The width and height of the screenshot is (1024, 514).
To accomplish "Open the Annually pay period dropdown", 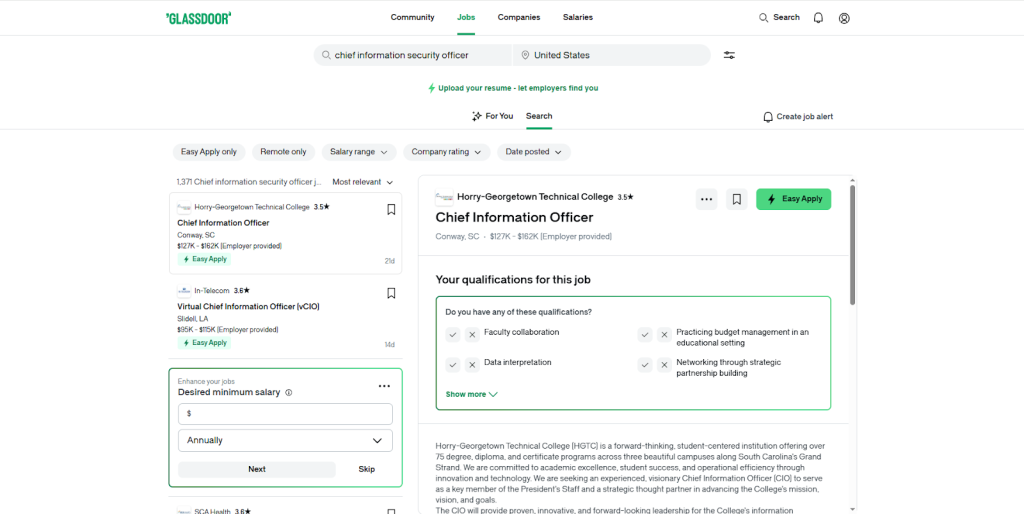I will [285, 441].
